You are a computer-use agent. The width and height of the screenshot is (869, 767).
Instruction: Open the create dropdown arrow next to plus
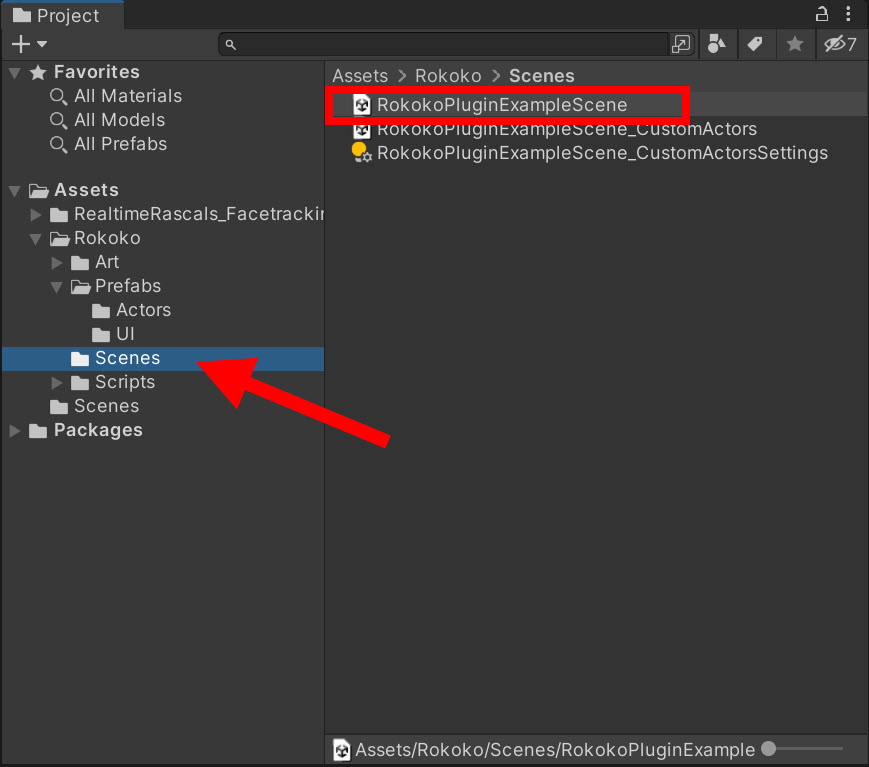(42, 44)
